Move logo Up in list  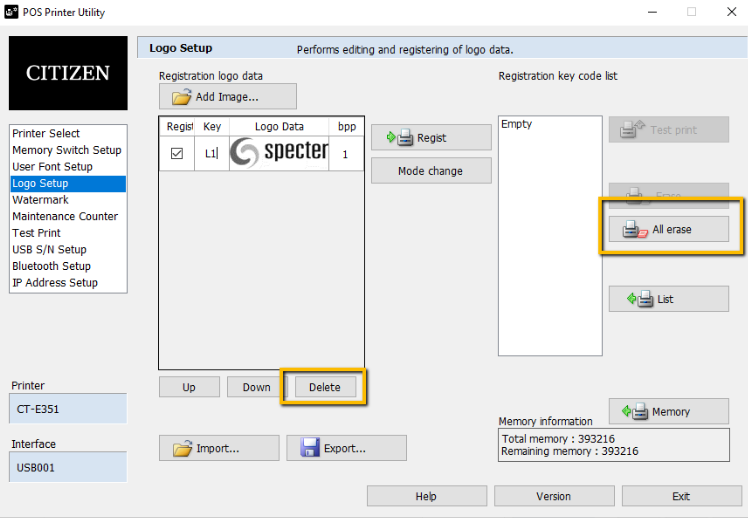click(189, 387)
